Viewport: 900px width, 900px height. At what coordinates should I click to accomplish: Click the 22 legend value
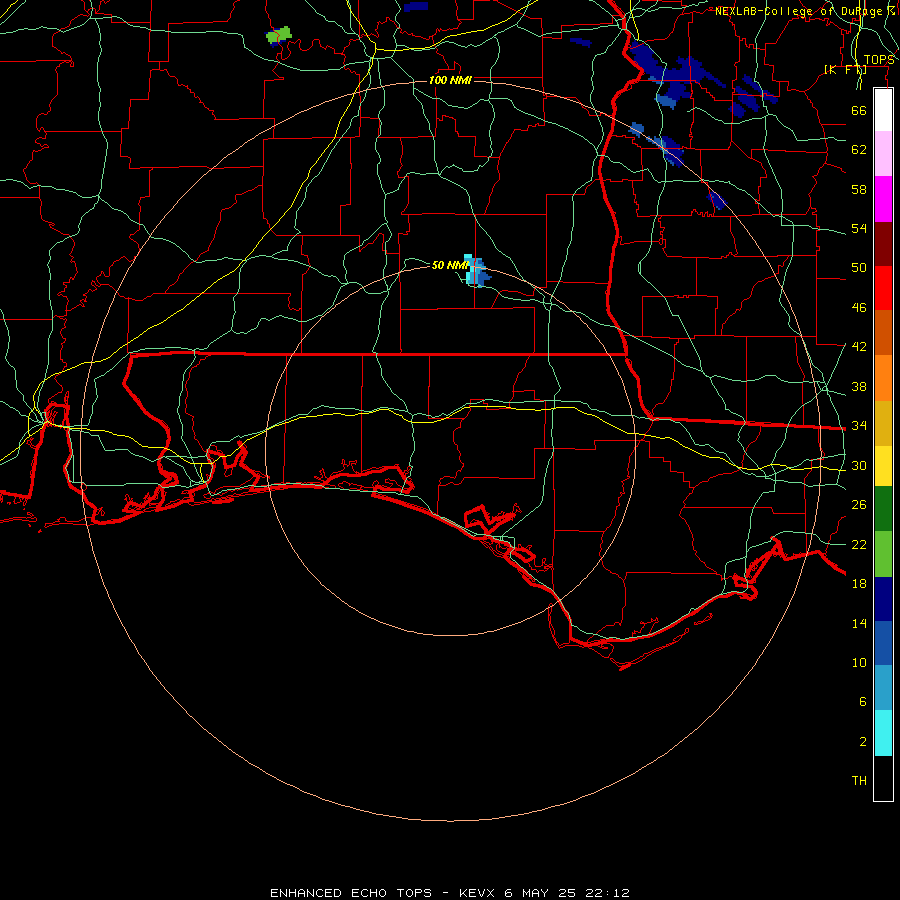859,544
